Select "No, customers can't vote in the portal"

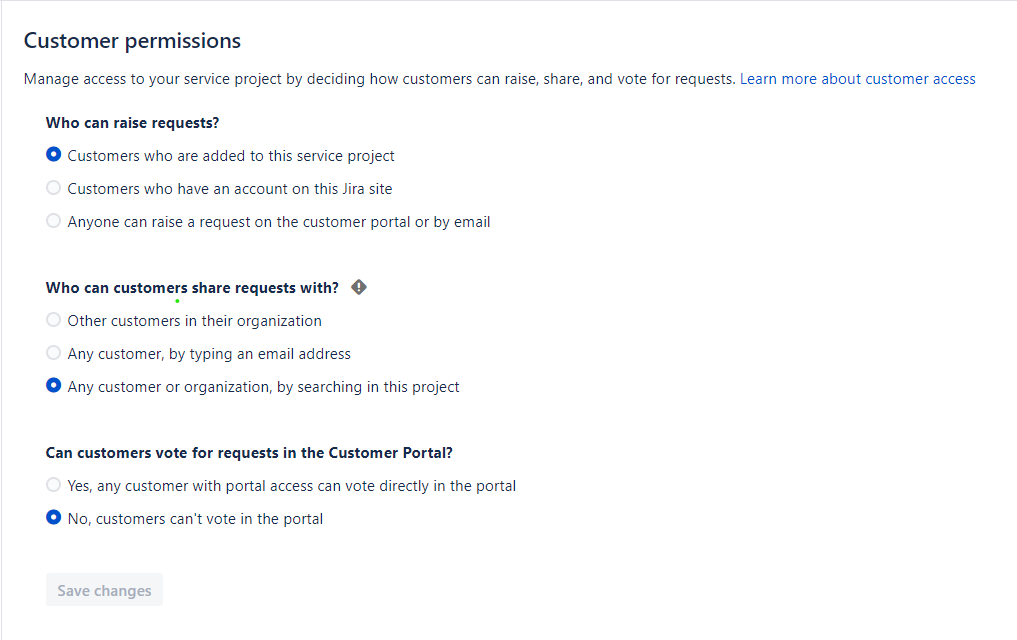point(53,518)
